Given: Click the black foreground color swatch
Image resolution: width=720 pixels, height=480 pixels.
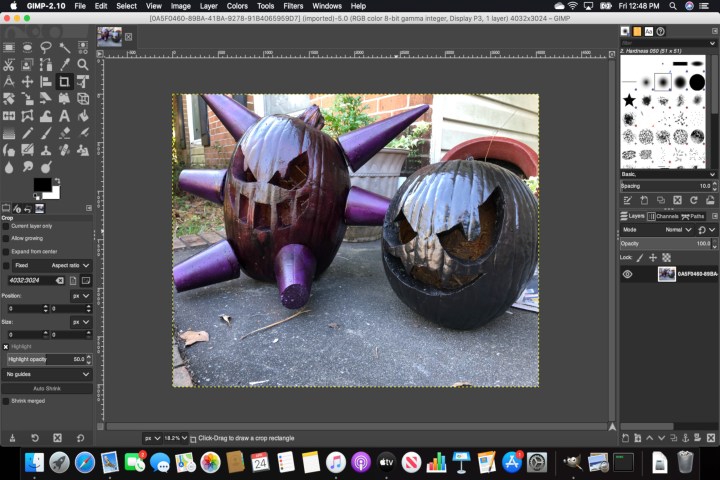Looking at the screenshot, I should point(41,185).
